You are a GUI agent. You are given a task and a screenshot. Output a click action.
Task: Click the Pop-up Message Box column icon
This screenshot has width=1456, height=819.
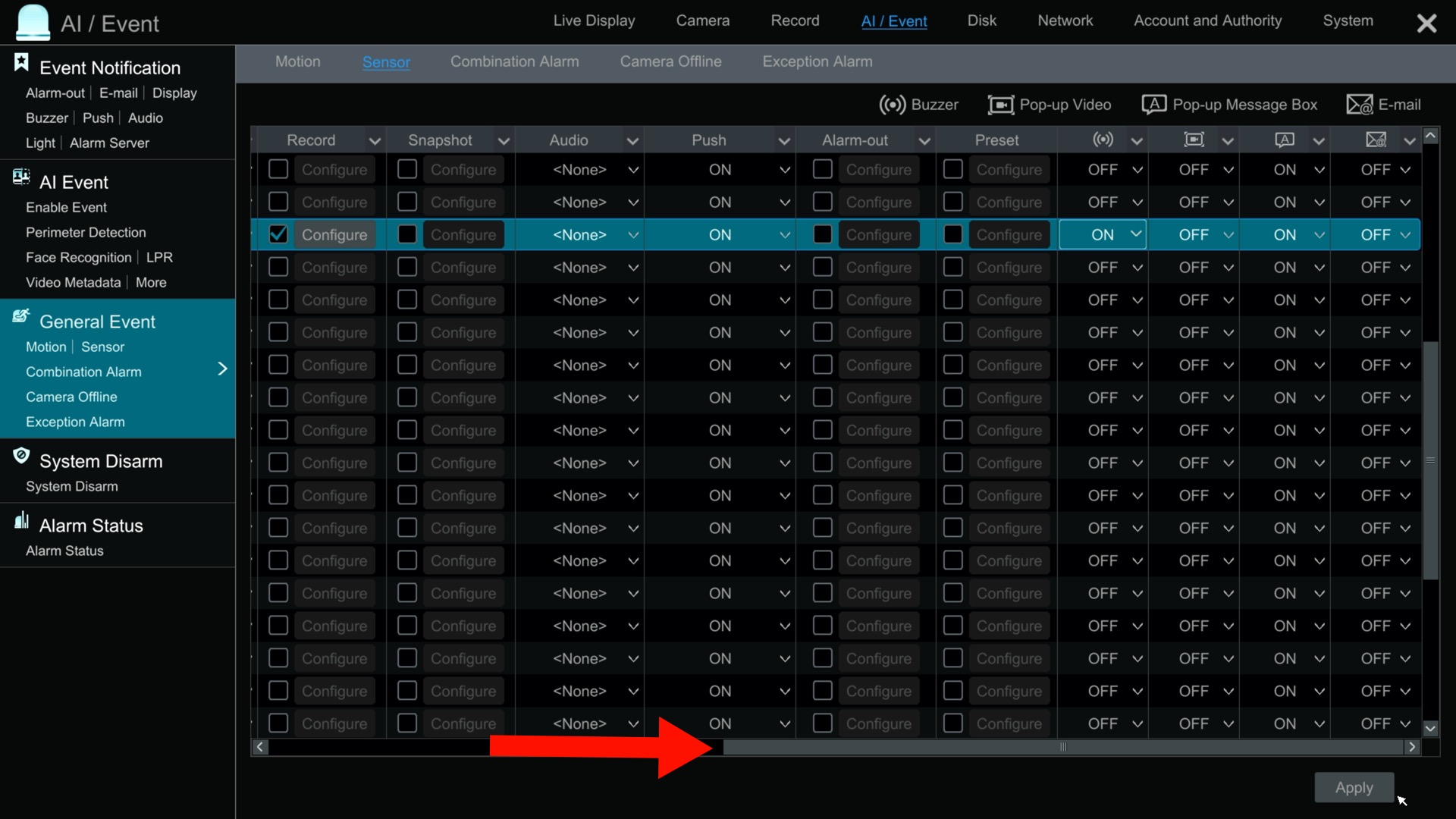(1284, 140)
